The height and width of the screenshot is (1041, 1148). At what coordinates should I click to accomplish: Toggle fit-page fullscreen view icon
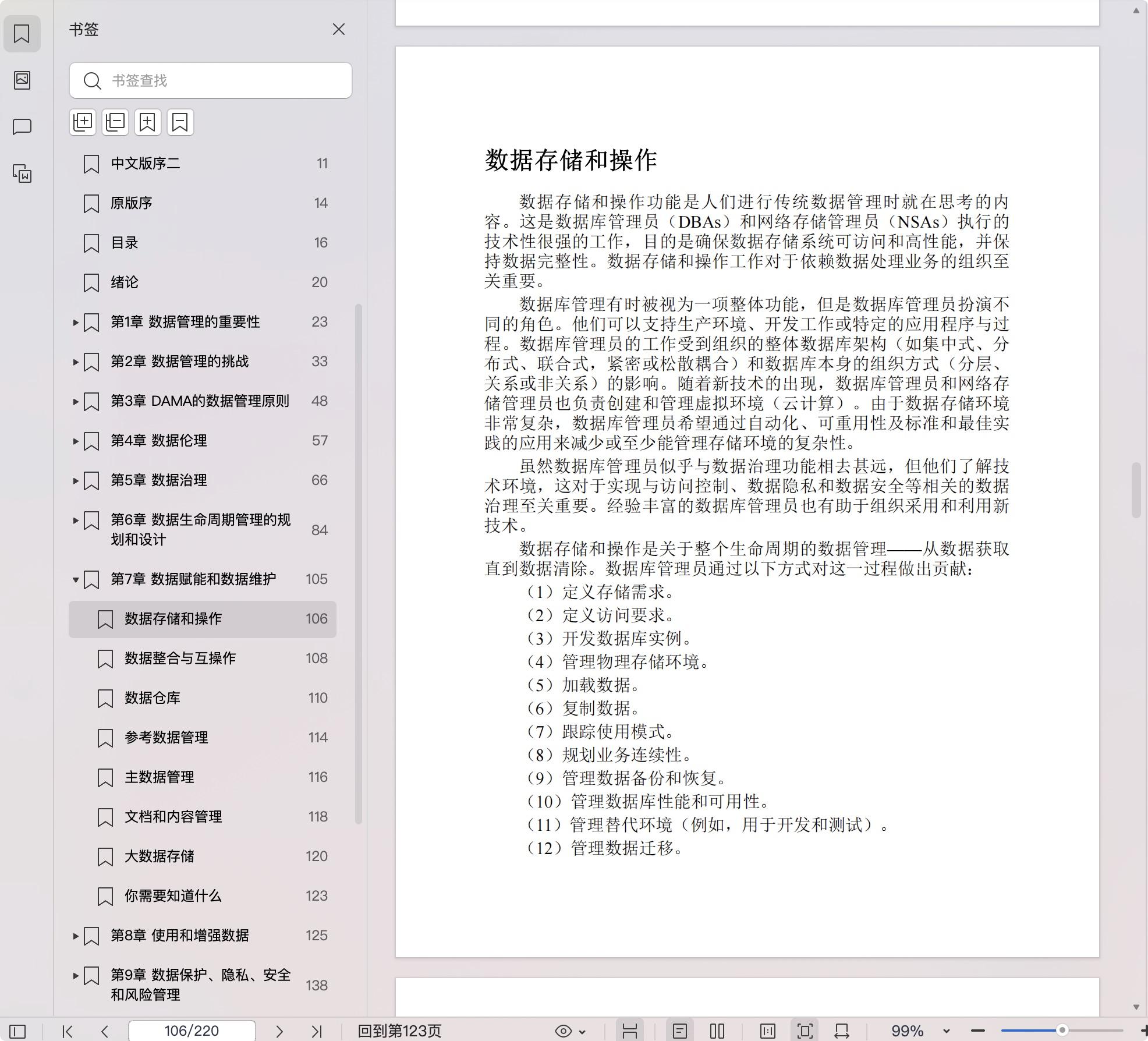tap(805, 1031)
